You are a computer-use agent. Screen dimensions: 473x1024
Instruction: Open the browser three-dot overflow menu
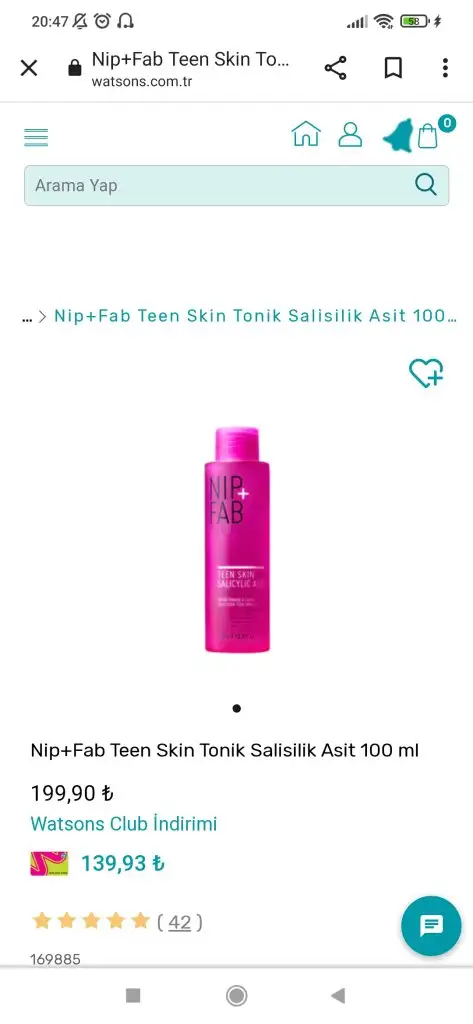coord(445,68)
